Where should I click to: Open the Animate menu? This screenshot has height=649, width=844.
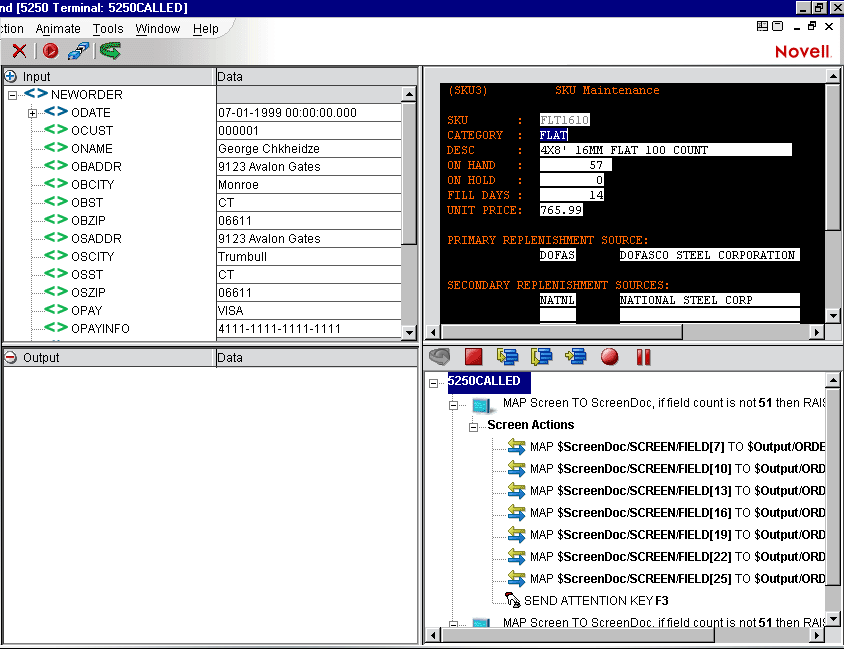[58, 29]
